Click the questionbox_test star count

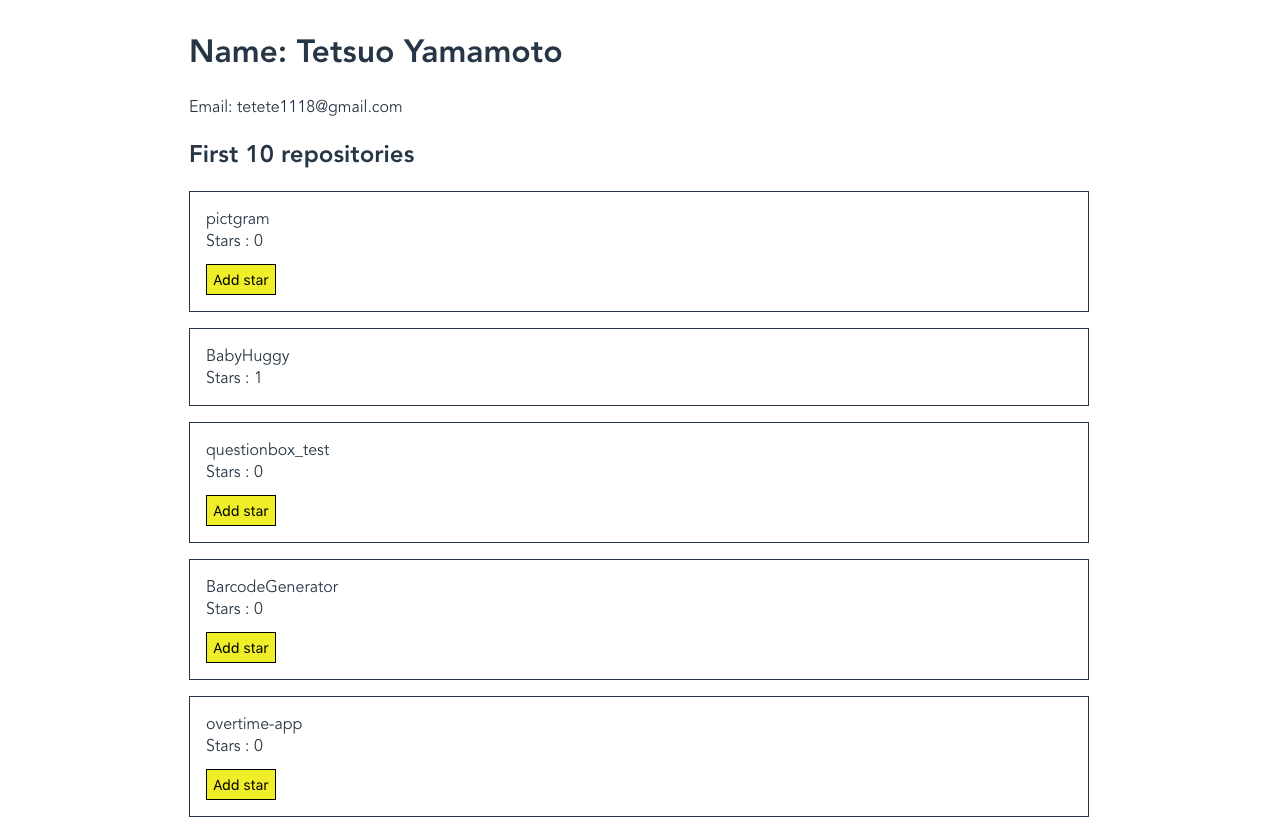coord(235,472)
